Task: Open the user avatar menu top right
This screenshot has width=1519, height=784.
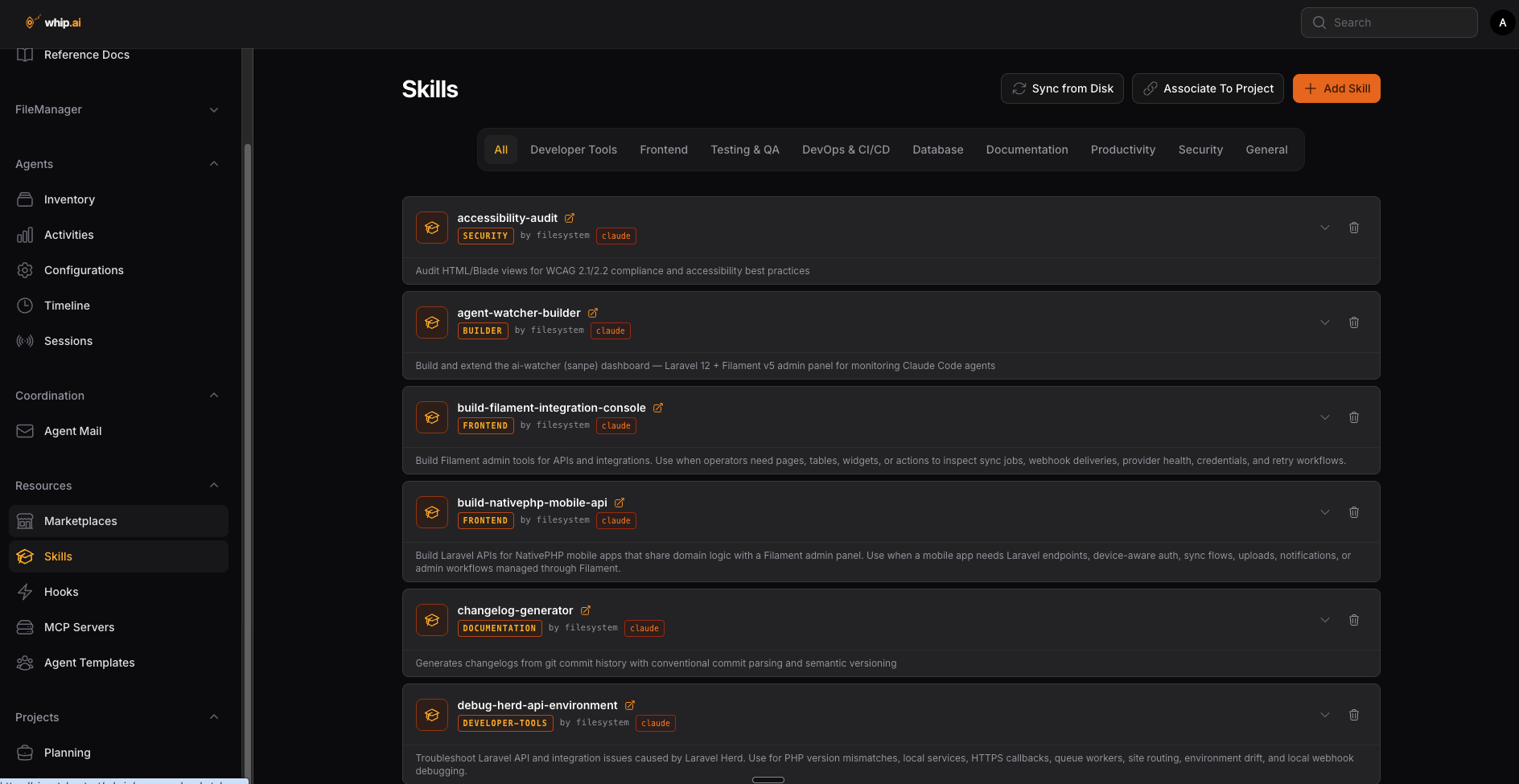Action: click(1502, 22)
